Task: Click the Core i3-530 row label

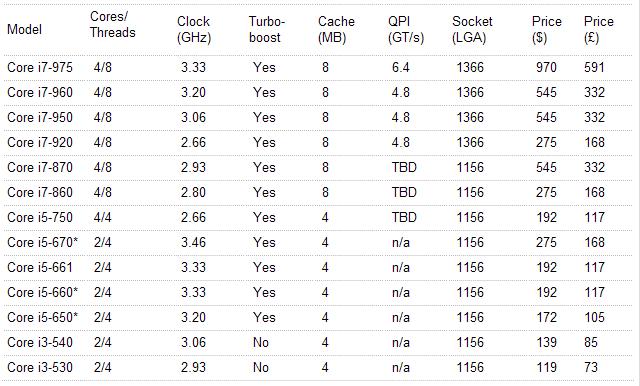Action: pyautogui.click(x=40, y=367)
